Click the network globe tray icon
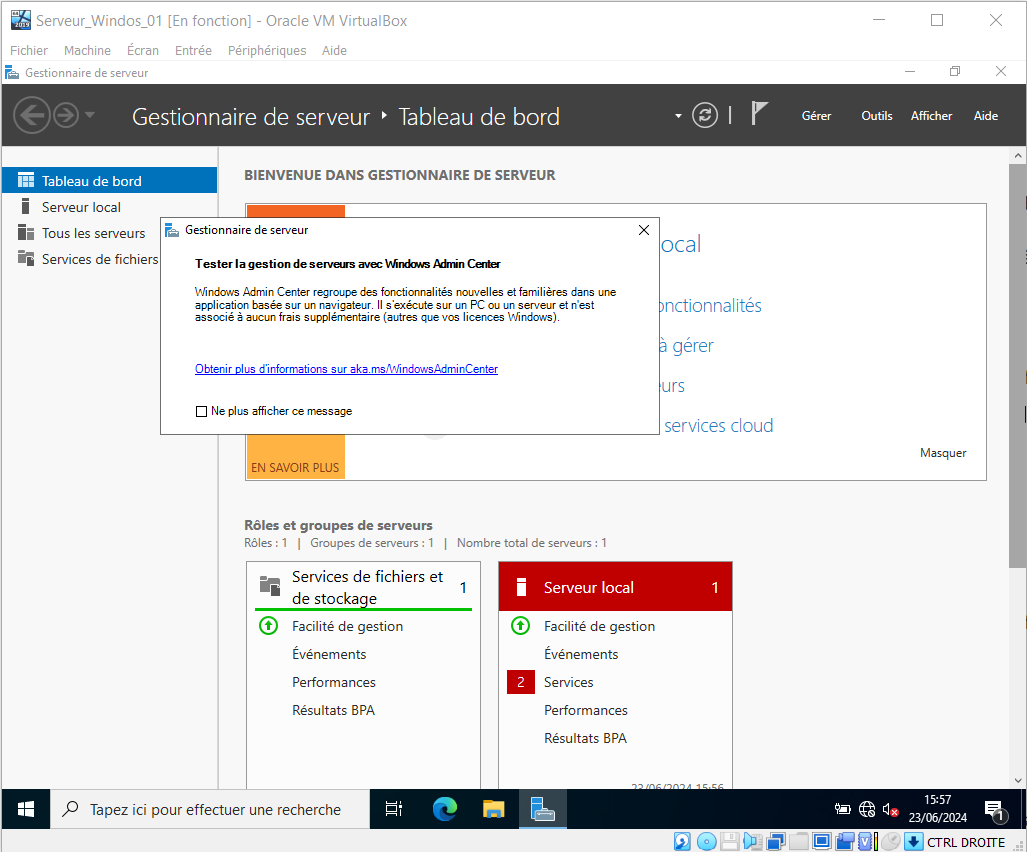Image resolution: width=1027 pixels, height=852 pixels. click(866, 809)
